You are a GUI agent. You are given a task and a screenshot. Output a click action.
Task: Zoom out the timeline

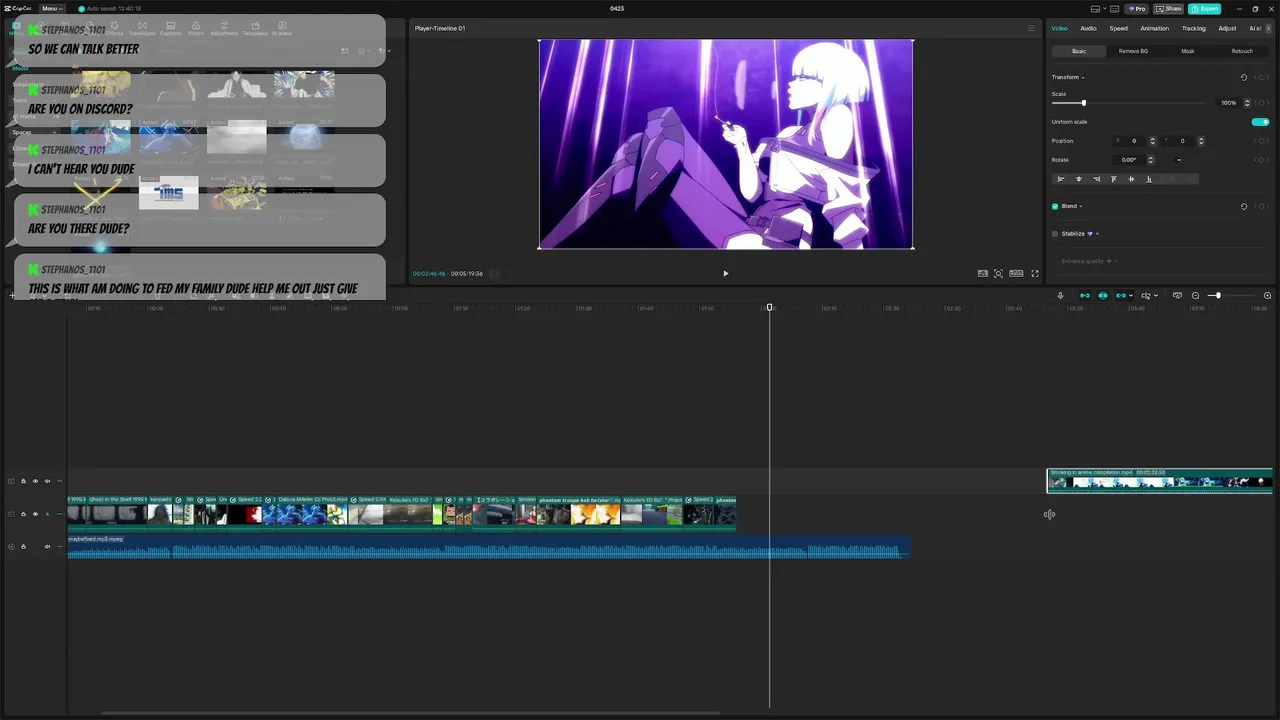pos(1195,295)
